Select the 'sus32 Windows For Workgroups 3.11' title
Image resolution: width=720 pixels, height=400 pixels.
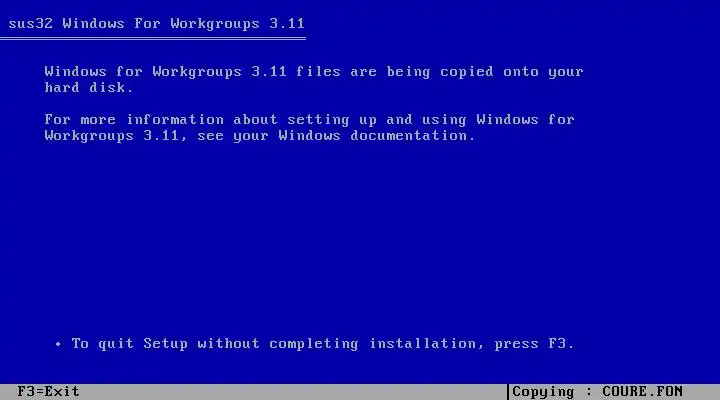pyautogui.click(x=156, y=23)
